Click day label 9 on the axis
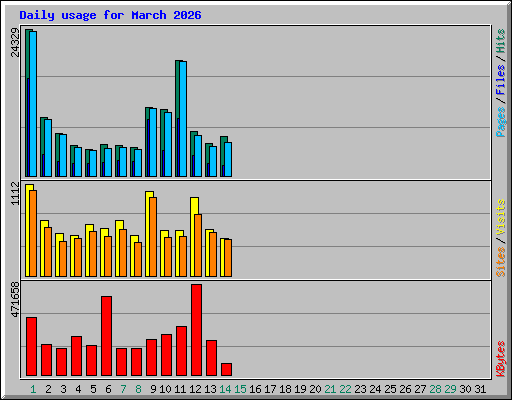This screenshot has height=400, width=512. 153,389
